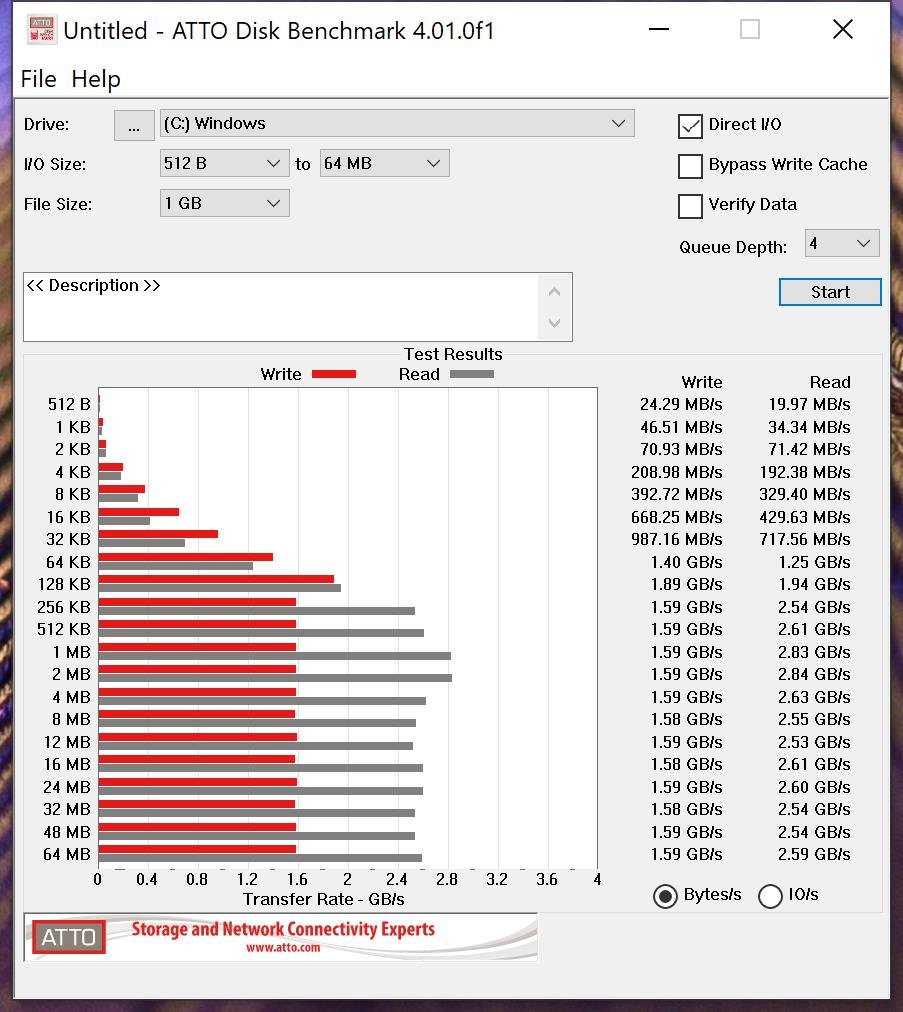Screen dimensions: 903x1012
Task: Click the red Write legend swatch
Action: [334, 374]
